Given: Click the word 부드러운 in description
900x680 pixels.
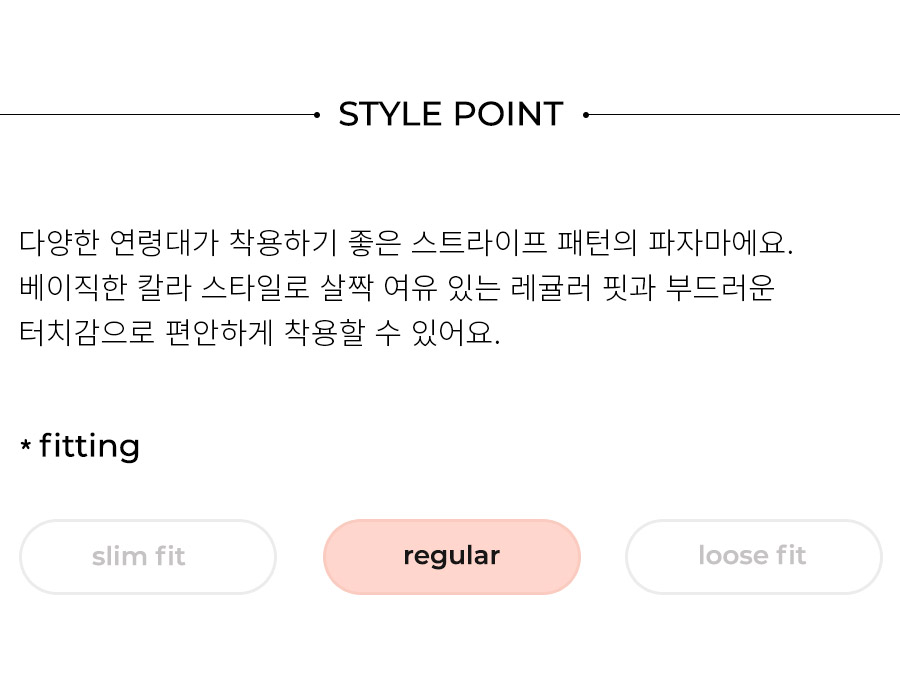Looking at the screenshot, I should (x=720, y=287).
